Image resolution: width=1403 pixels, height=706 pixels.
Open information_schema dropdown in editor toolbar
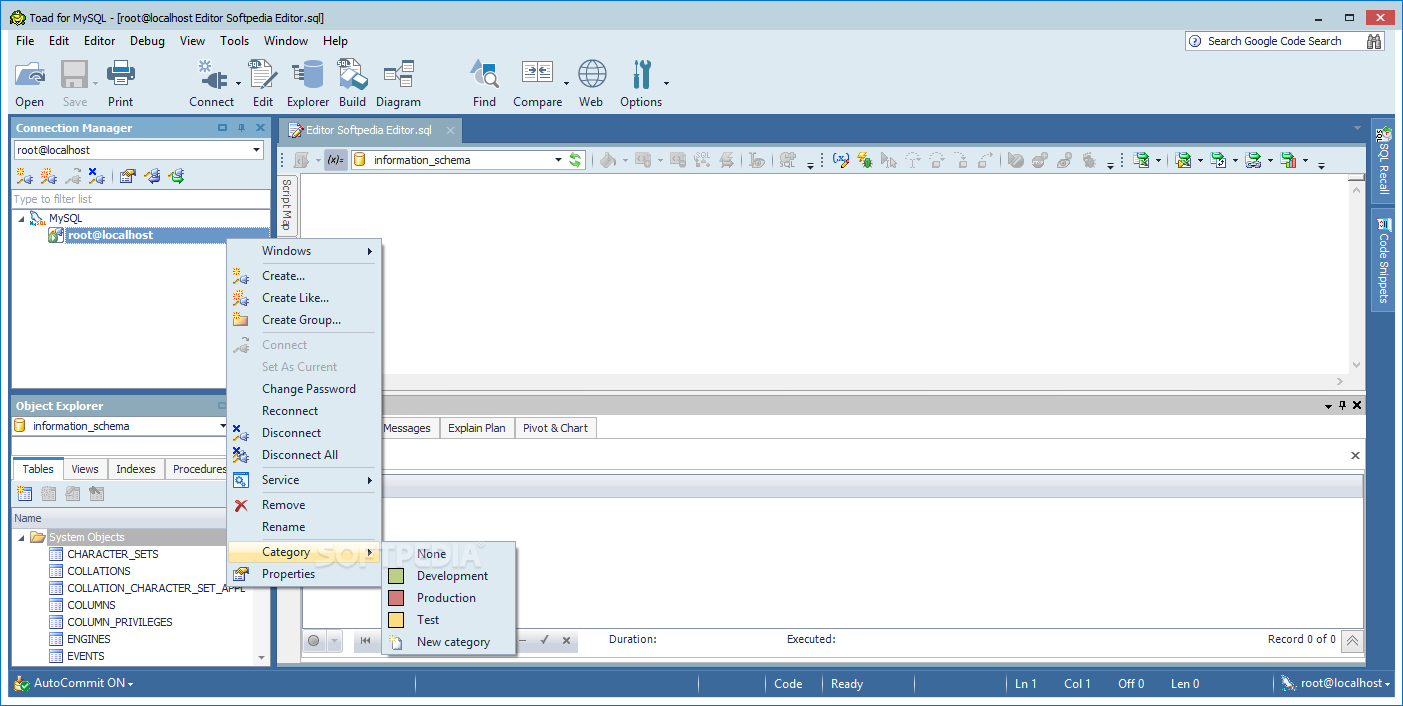(x=558, y=160)
